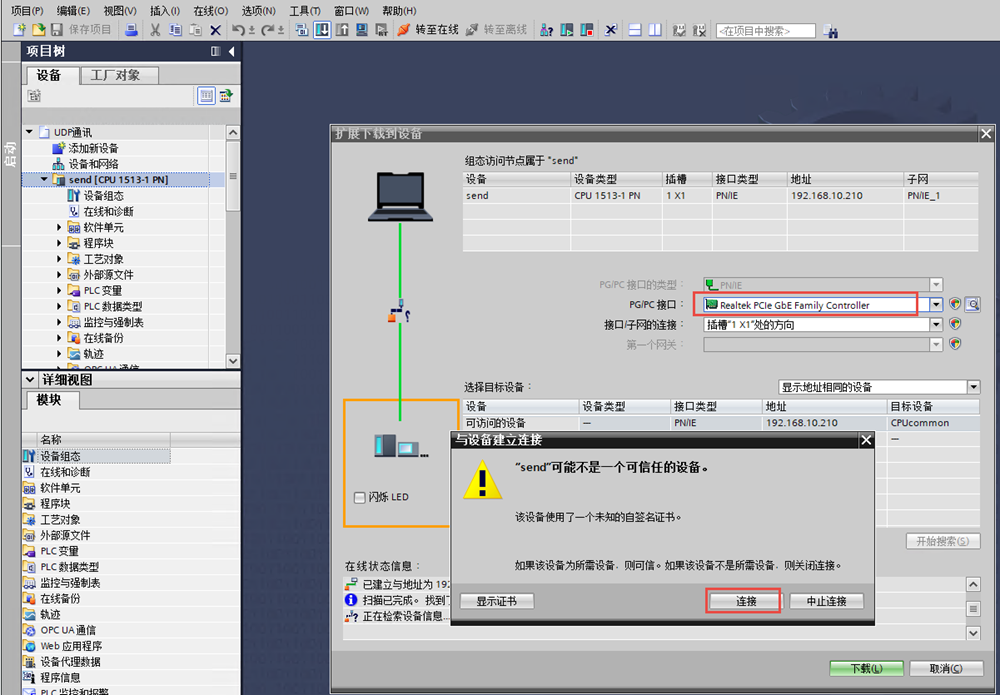The width and height of the screenshot is (1000, 695).
Task: Open the PG/PC 接口 dropdown
Action: [936, 305]
